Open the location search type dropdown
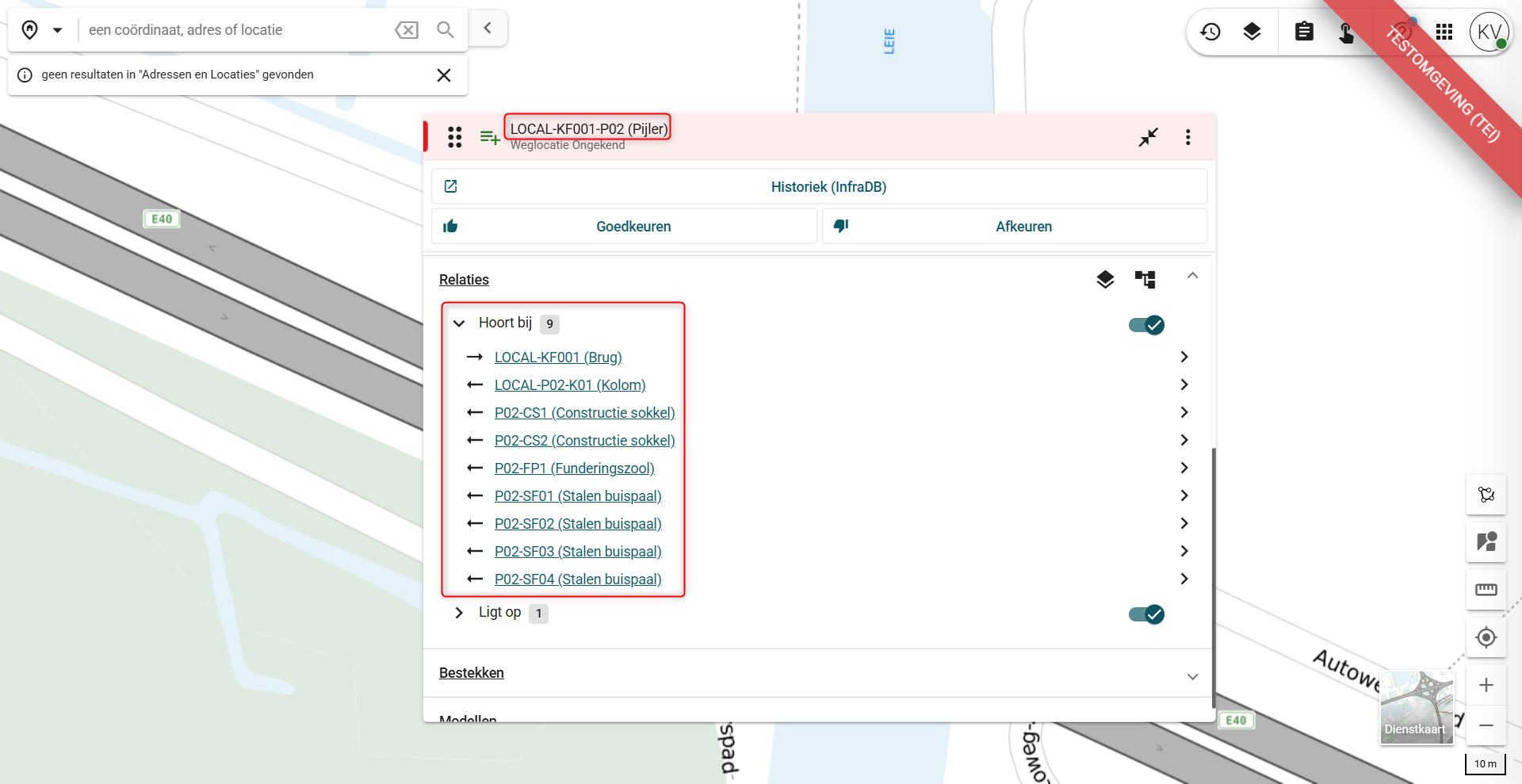 (57, 30)
